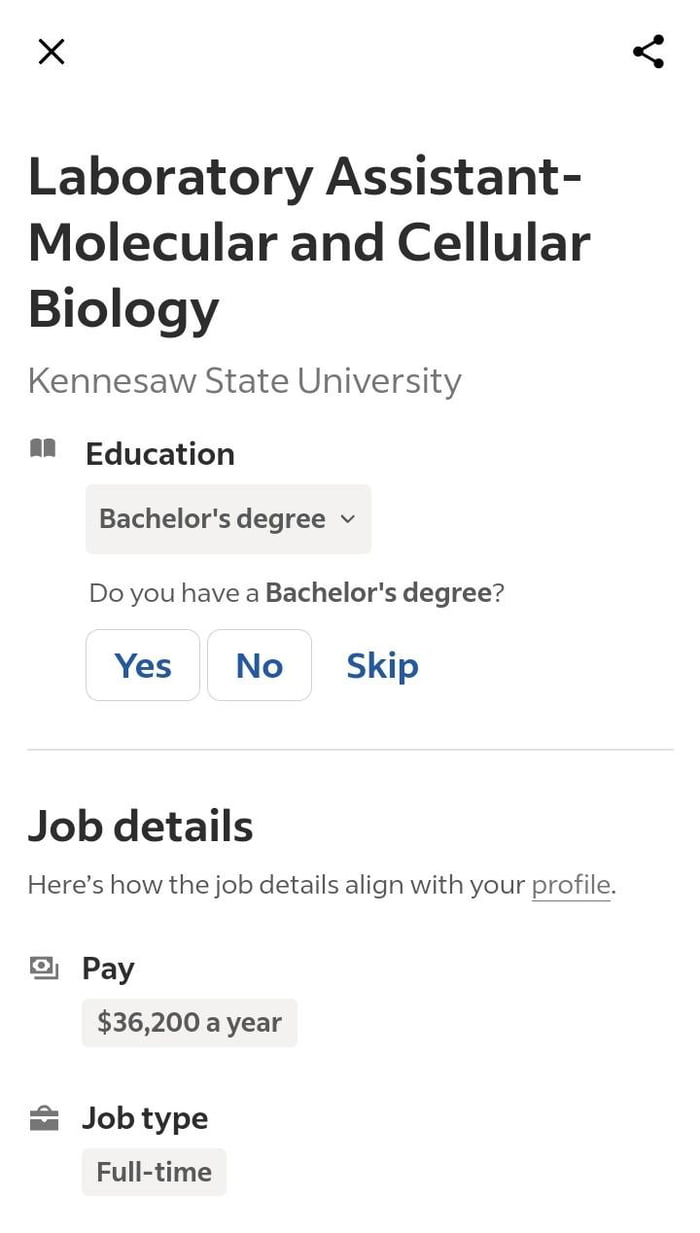Click the Kennesaw State University name
The width and height of the screenshot is (700, 1233).
point(245,380)
